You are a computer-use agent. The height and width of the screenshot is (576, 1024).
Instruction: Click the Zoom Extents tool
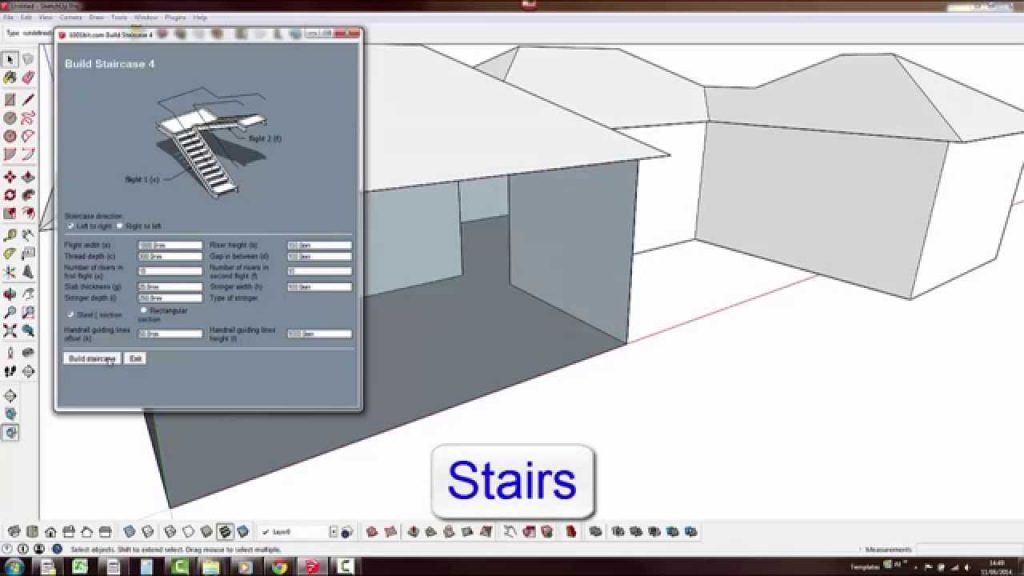click(10, 330)
